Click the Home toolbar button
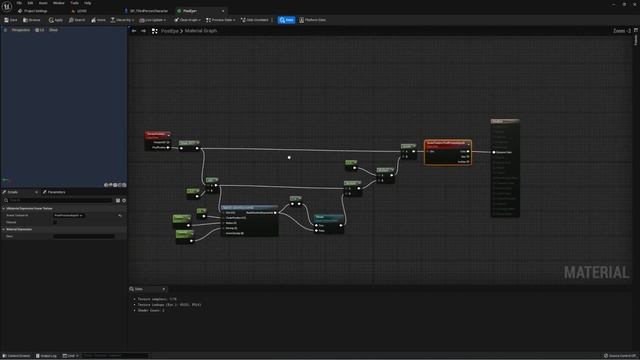This screenshot has height=360, width=640. click(x=98, y=20)
